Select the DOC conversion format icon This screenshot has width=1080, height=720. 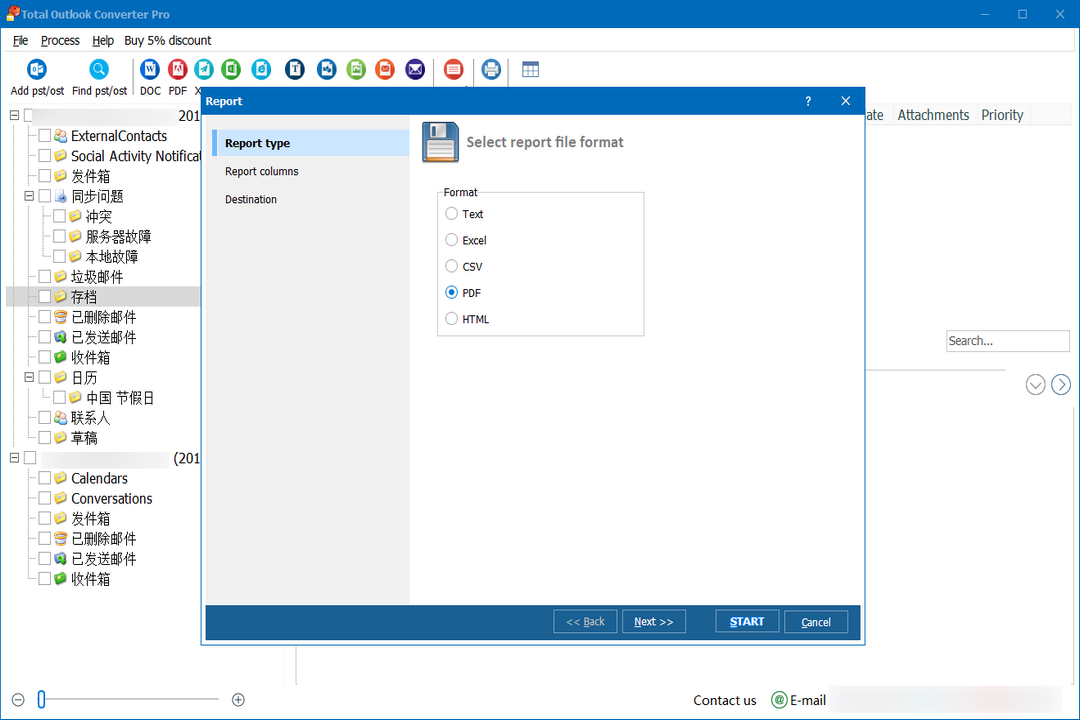(149, 69)
